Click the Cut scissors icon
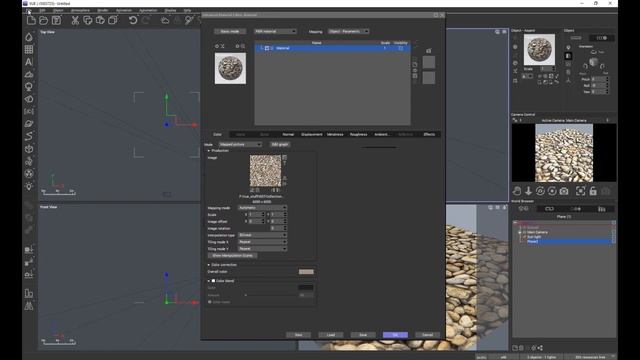 pos(75,20)
